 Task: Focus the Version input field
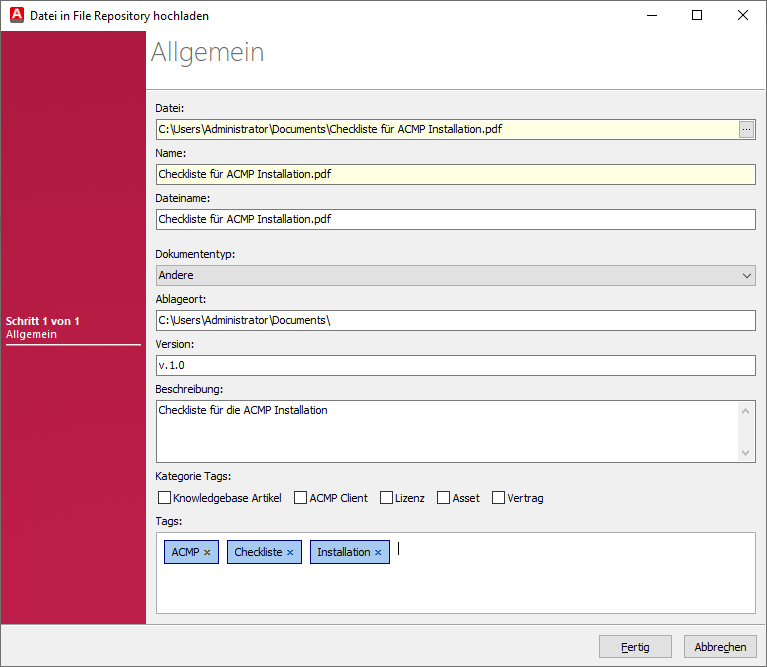click(x=455, y=365)
